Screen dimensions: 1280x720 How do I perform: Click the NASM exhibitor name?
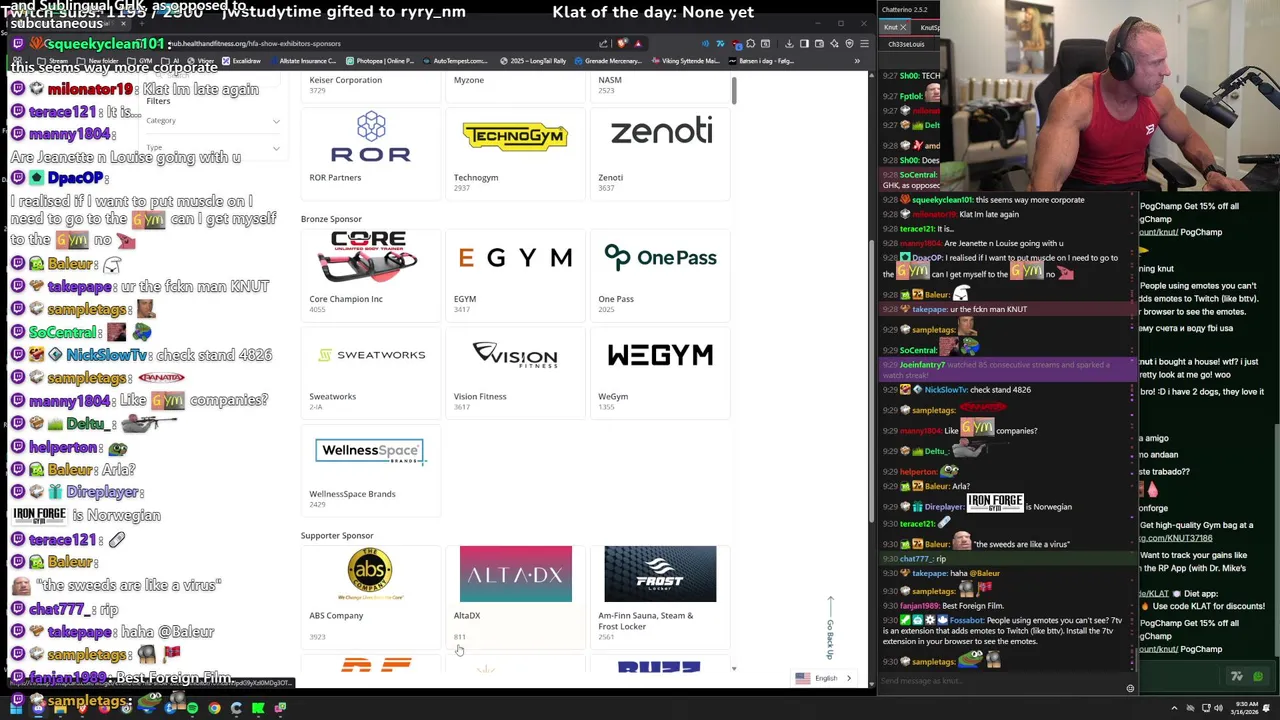(x=609, y=80)
